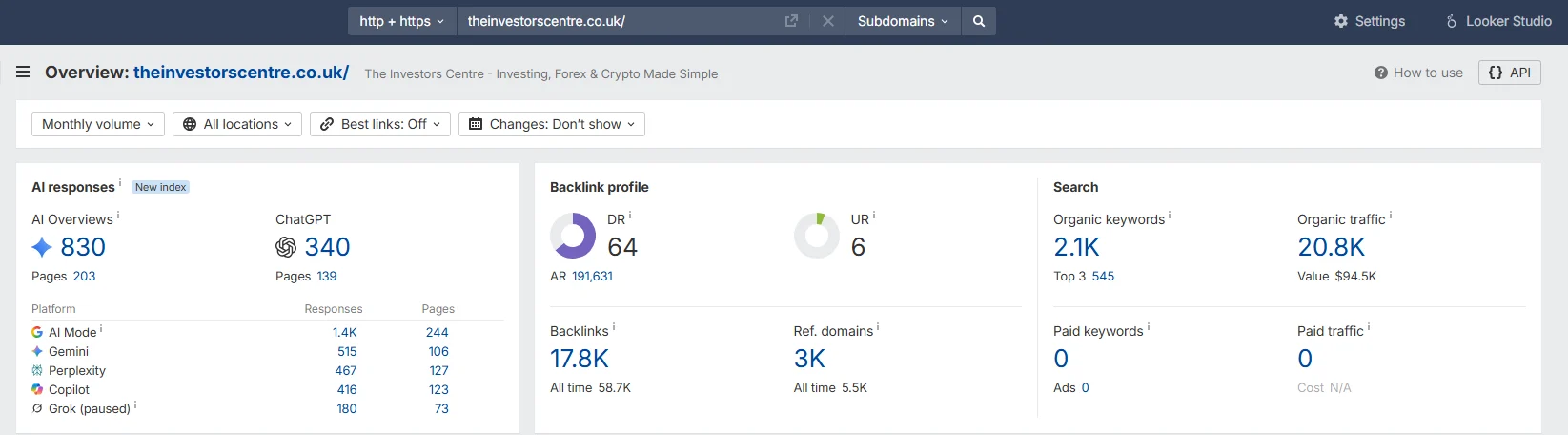Viewport: 1568px width, 435px height.
Task: Click info icon next to UR
Action: (874, 216)
